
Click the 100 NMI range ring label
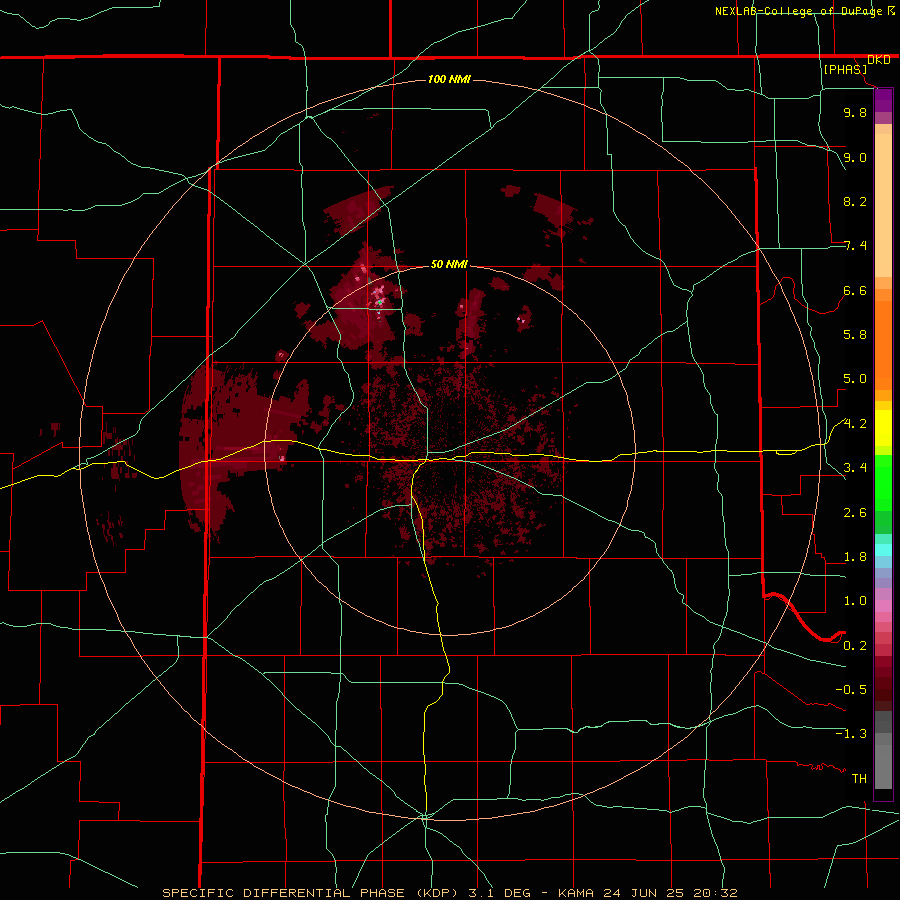pos(449,79)
